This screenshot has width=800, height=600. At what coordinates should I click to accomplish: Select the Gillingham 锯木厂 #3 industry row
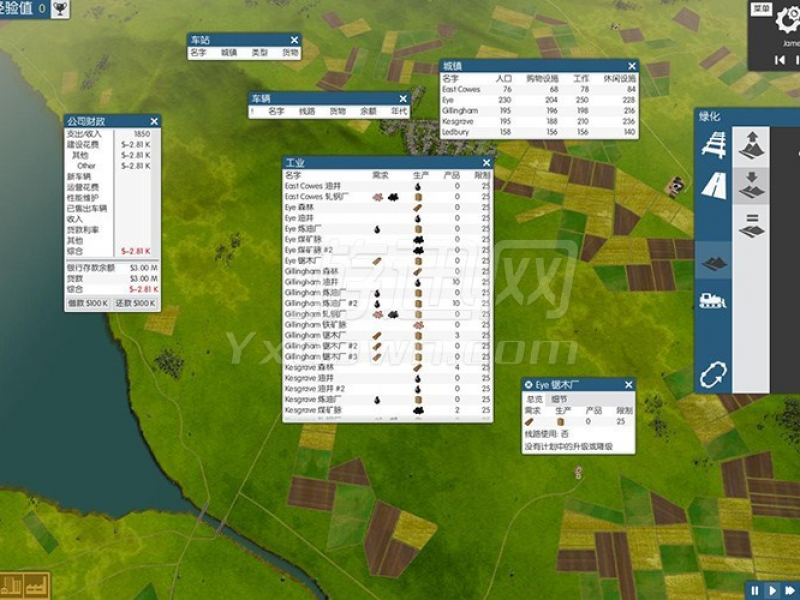(388, 357)
